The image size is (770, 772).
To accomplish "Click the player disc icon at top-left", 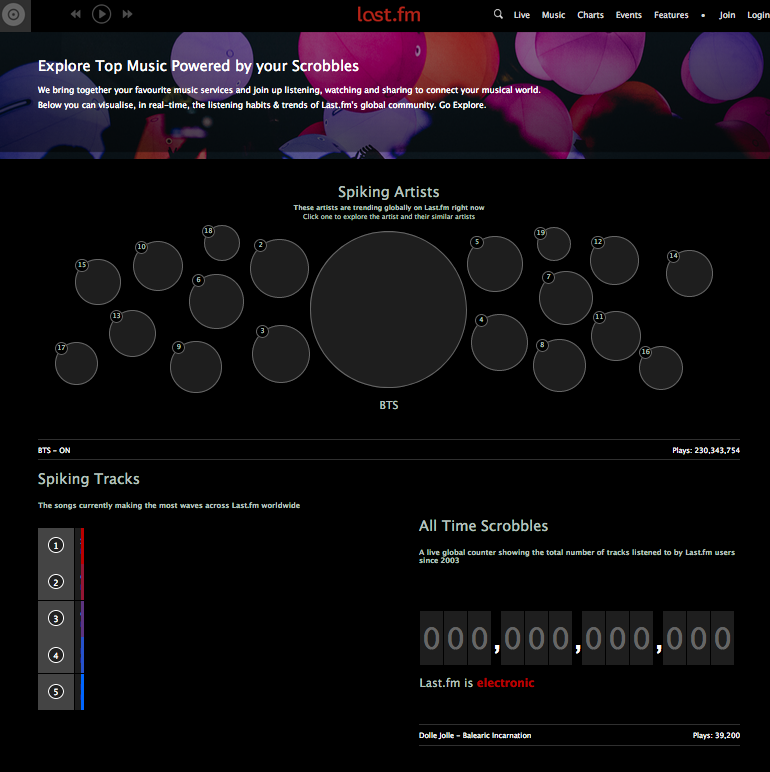I will (x=14, y=15).
